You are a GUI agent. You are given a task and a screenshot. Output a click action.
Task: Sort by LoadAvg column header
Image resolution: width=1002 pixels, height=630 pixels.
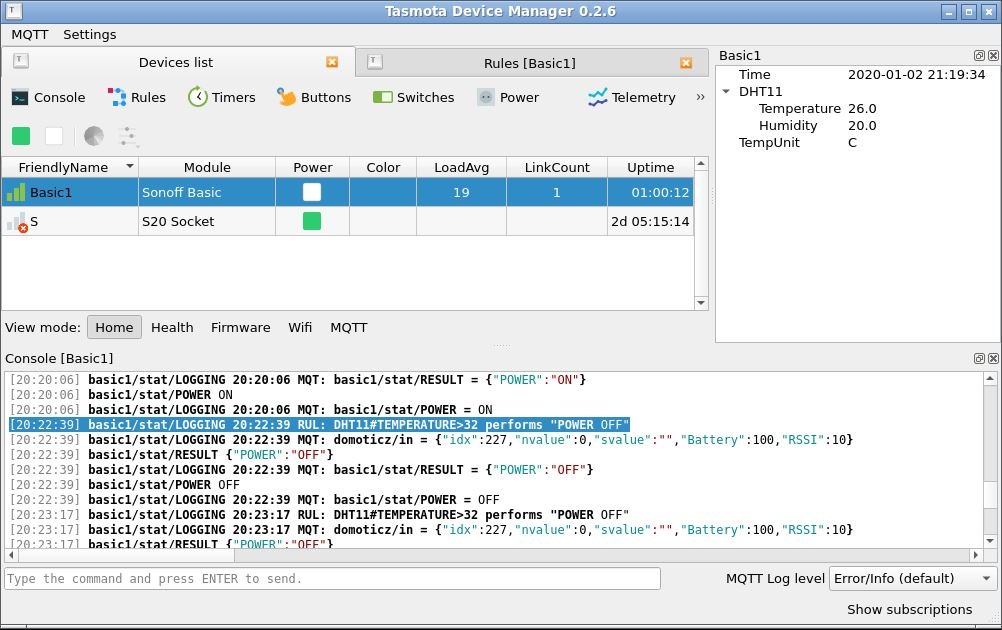(461, 167)
